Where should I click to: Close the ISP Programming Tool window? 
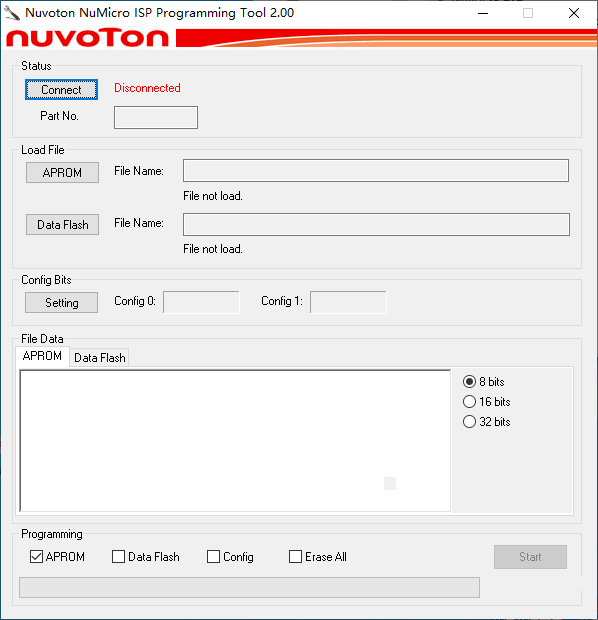pos(574,13)
